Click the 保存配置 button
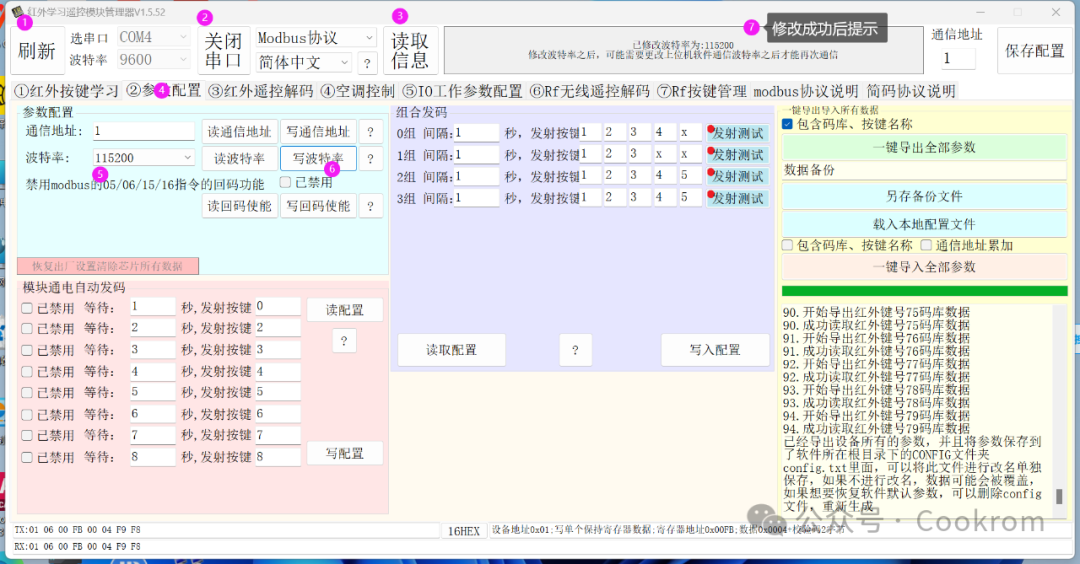Viewport: 1080px width, 564px height. coord(1035,50)
